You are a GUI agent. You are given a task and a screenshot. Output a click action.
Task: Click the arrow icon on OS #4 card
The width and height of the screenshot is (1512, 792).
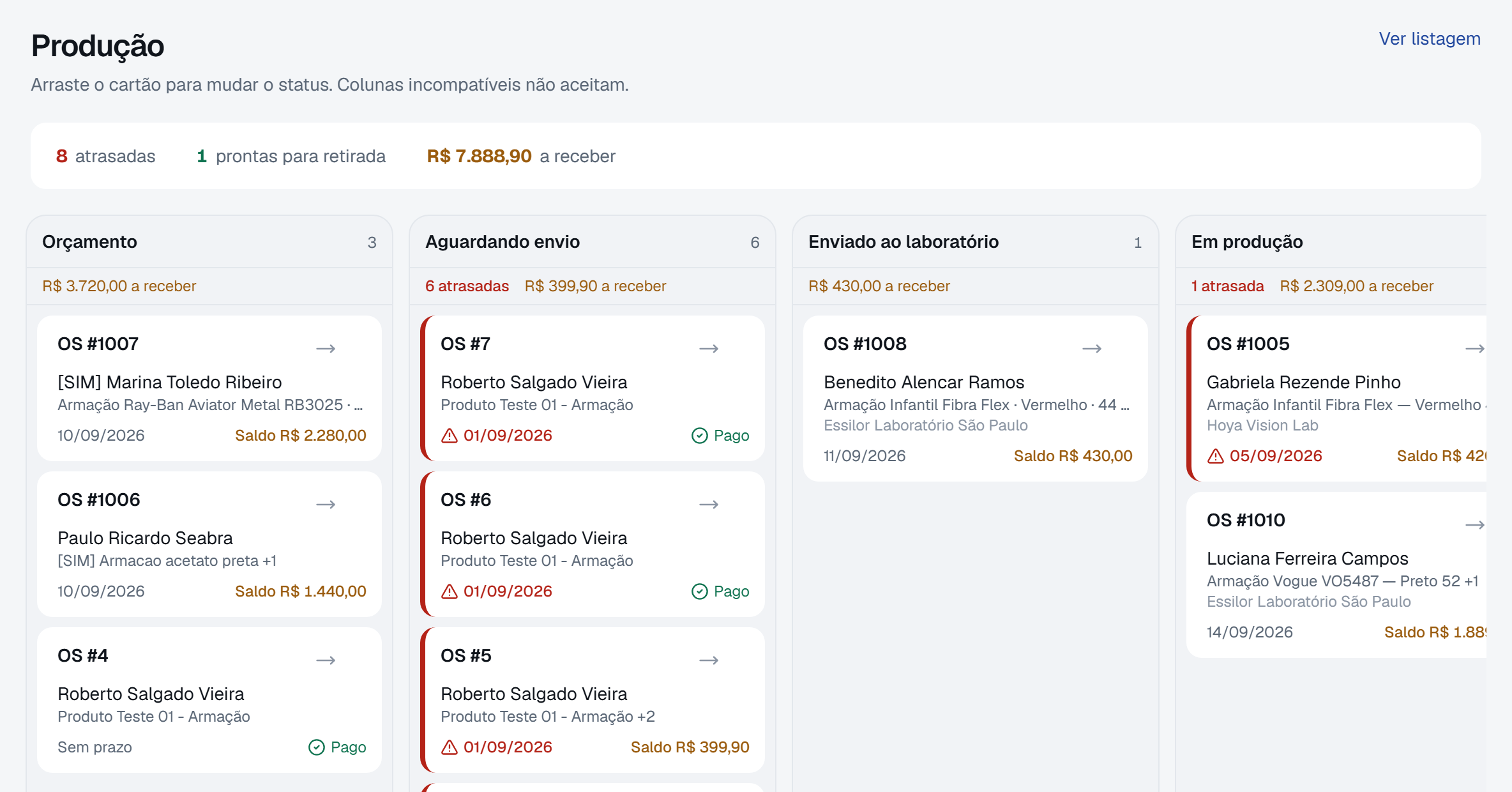coord(326,660)
